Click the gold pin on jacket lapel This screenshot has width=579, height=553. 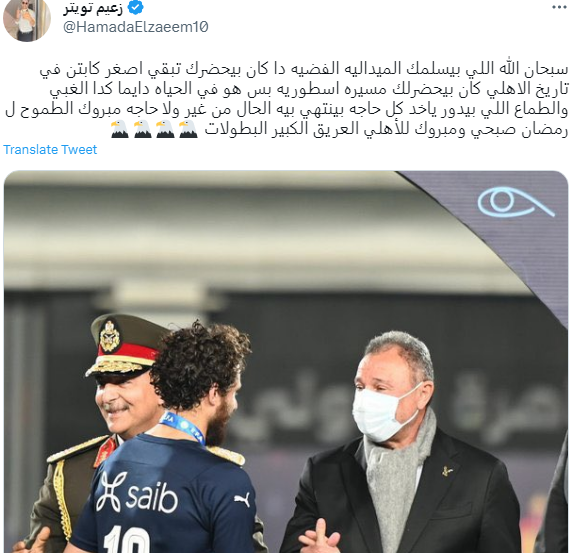tap(448, 470)
